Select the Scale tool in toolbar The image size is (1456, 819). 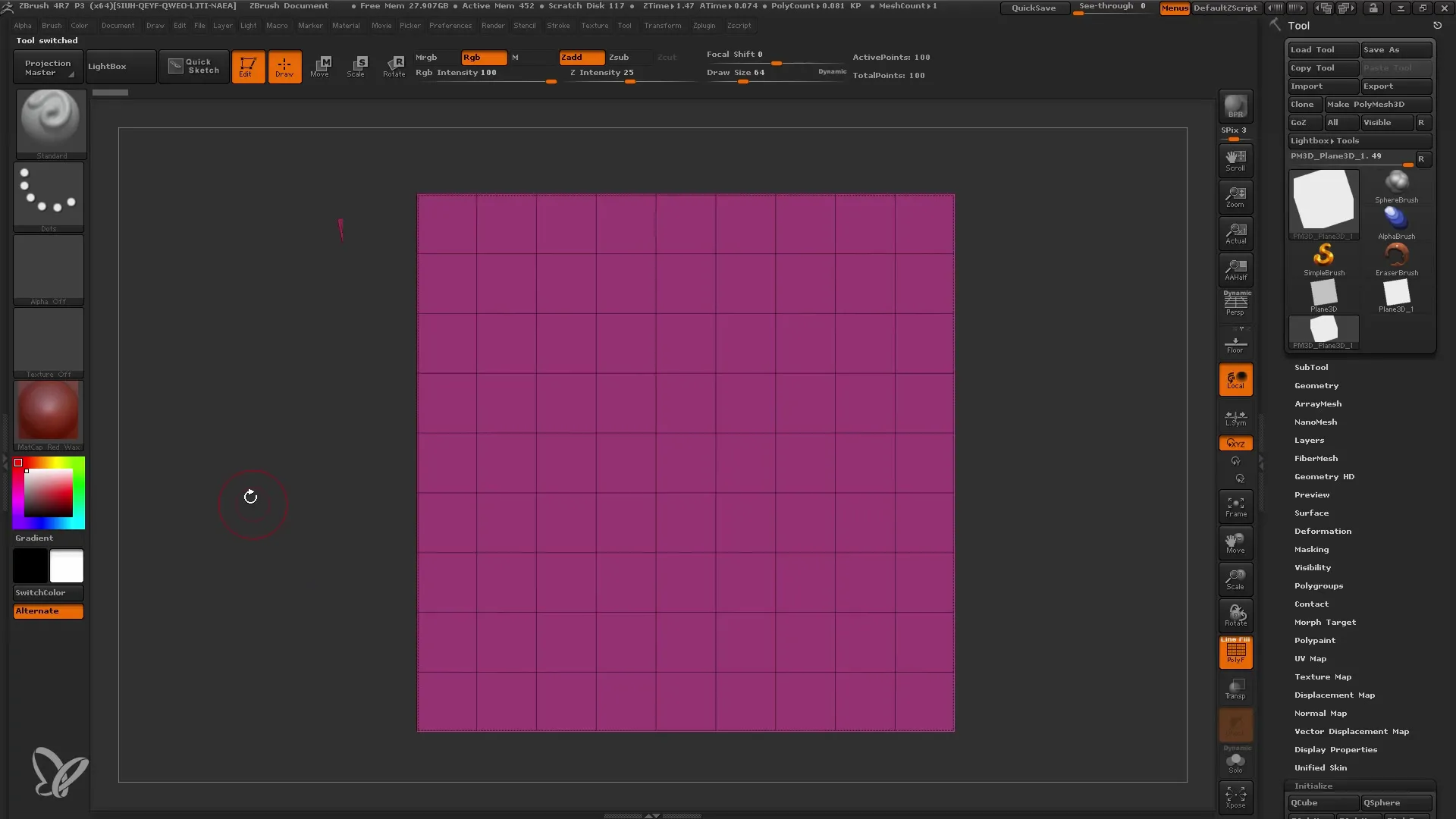coord(356,65)
